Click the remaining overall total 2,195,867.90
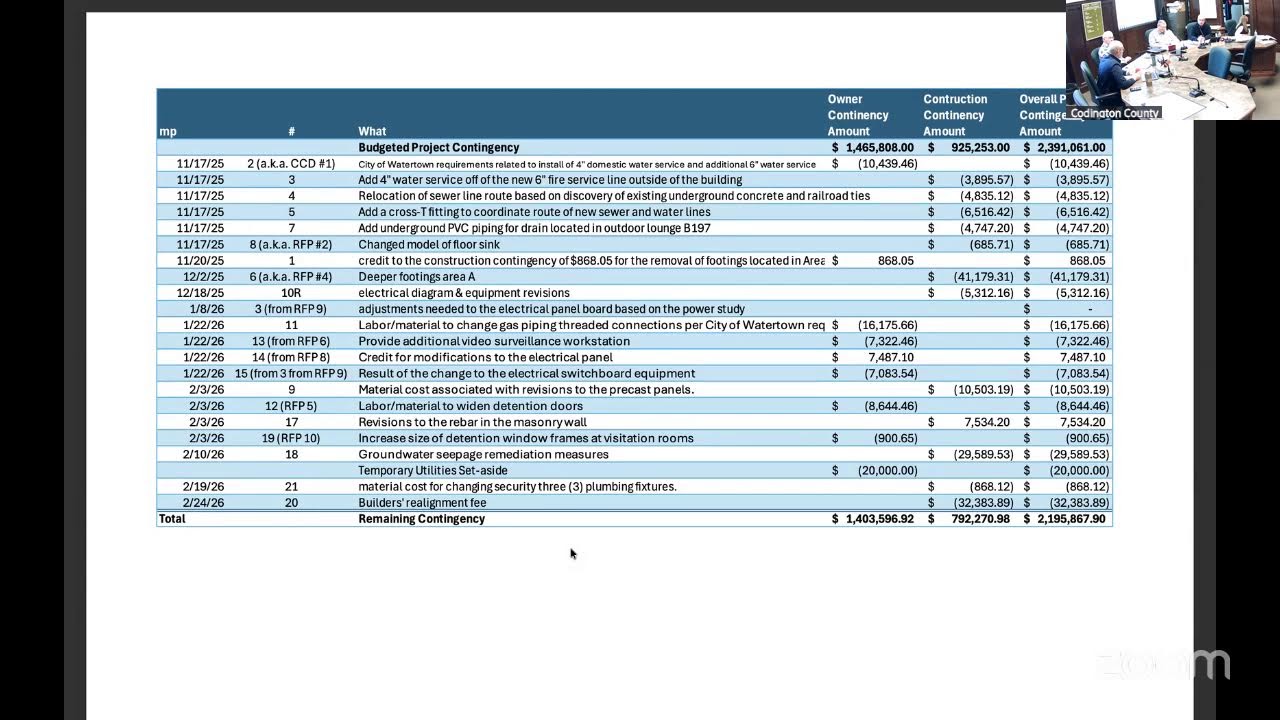1280x720 pixels. (1065, 519)
